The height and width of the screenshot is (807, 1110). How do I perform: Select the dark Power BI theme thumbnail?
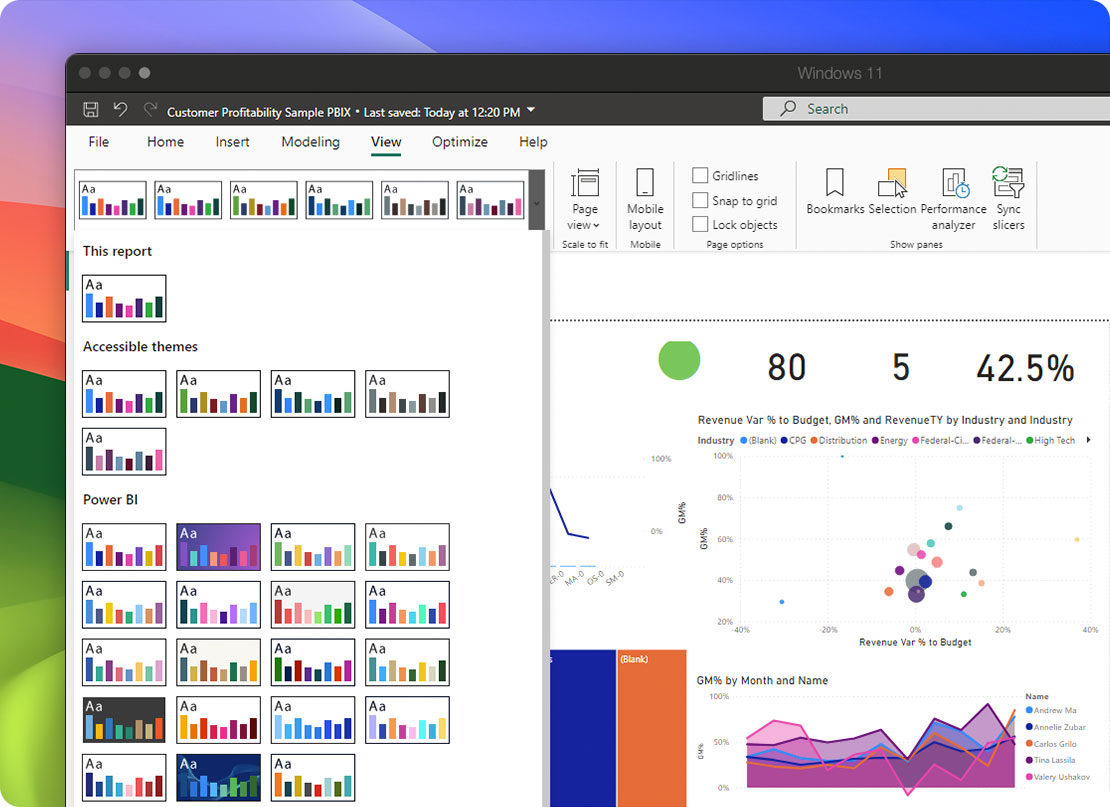coord(124,720)
